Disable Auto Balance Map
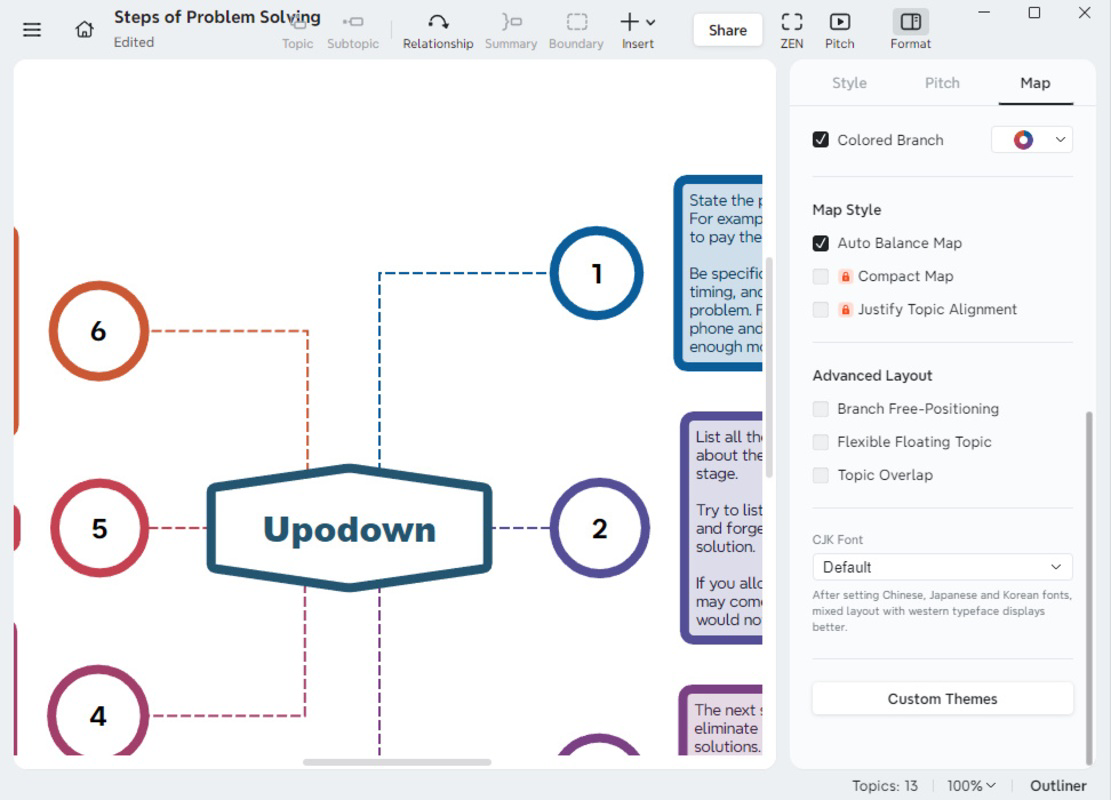Viewport: 1111px width, 800px height. [821, 243]
